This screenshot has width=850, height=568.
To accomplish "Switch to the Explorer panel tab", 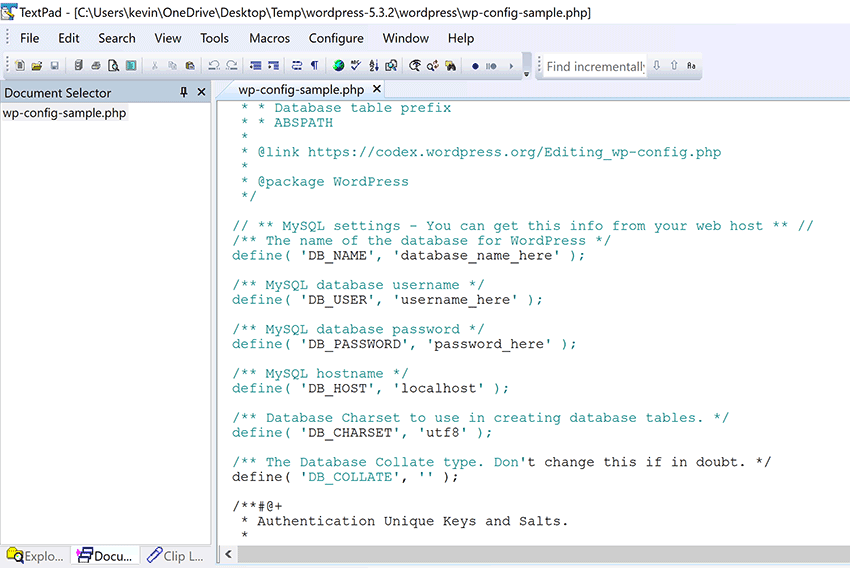I will (36, 556).
